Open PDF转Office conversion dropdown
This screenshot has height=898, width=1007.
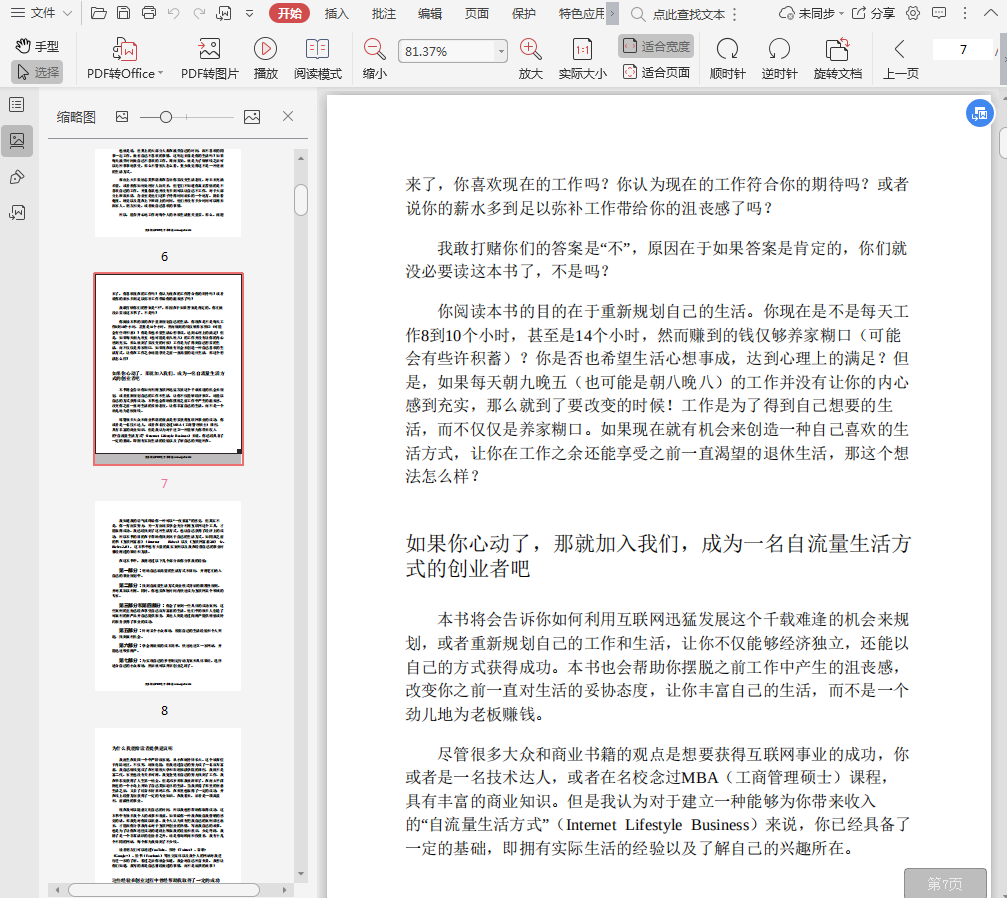tap(125, 58)
